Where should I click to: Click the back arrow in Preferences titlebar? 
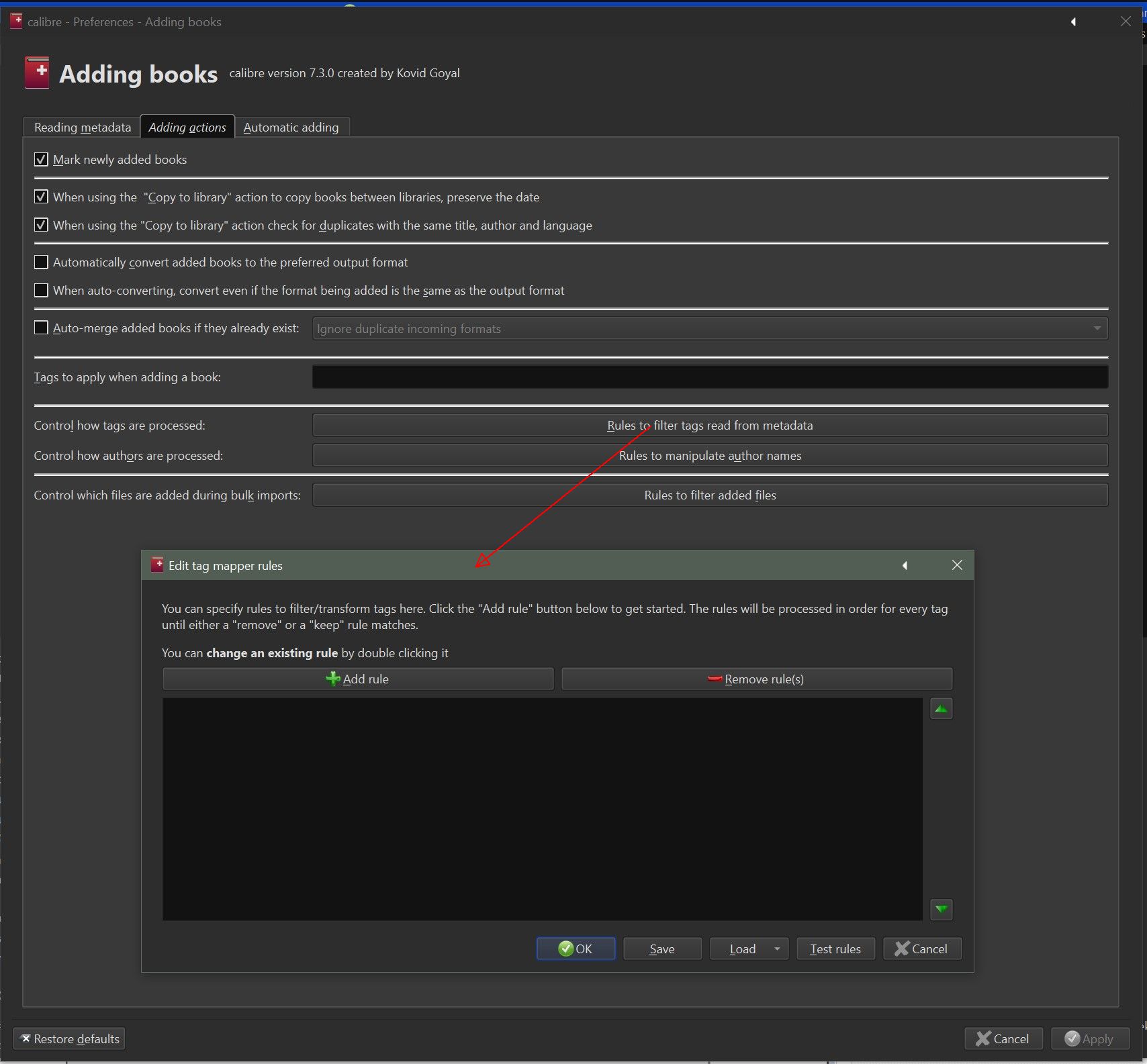(x=1073, y=22)
